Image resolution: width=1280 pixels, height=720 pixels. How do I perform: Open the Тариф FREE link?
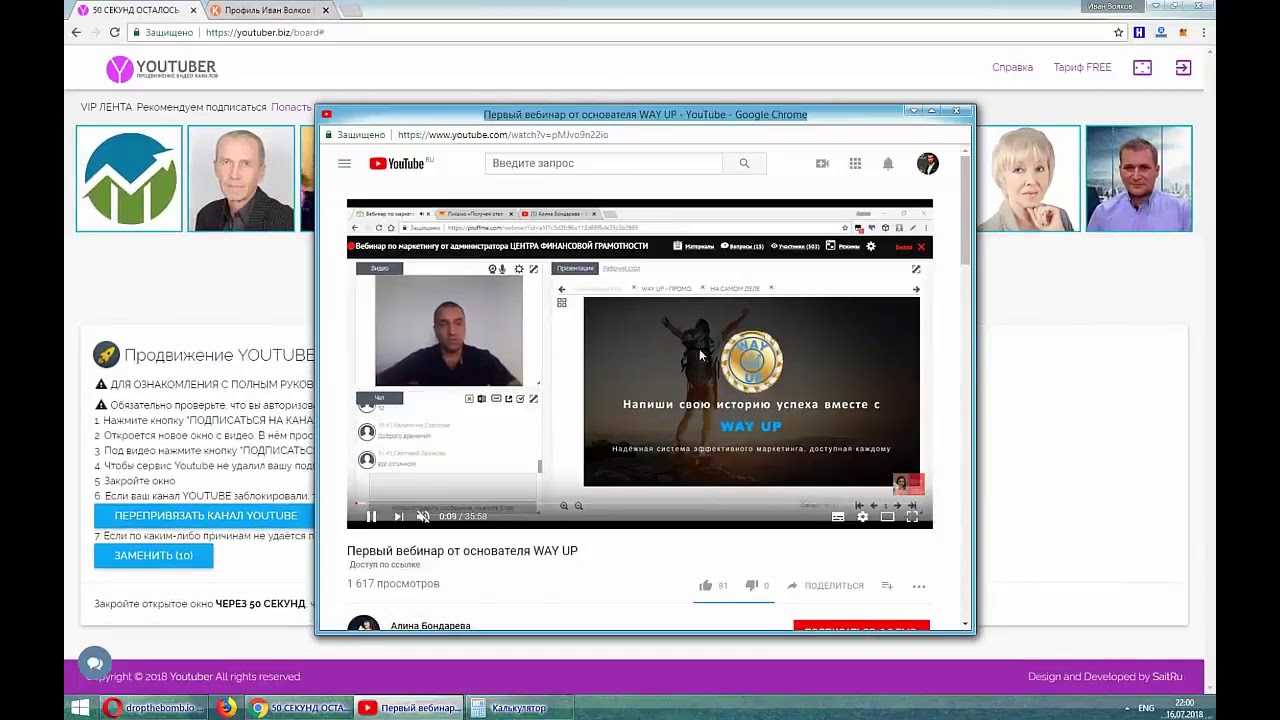point(1082,67)
